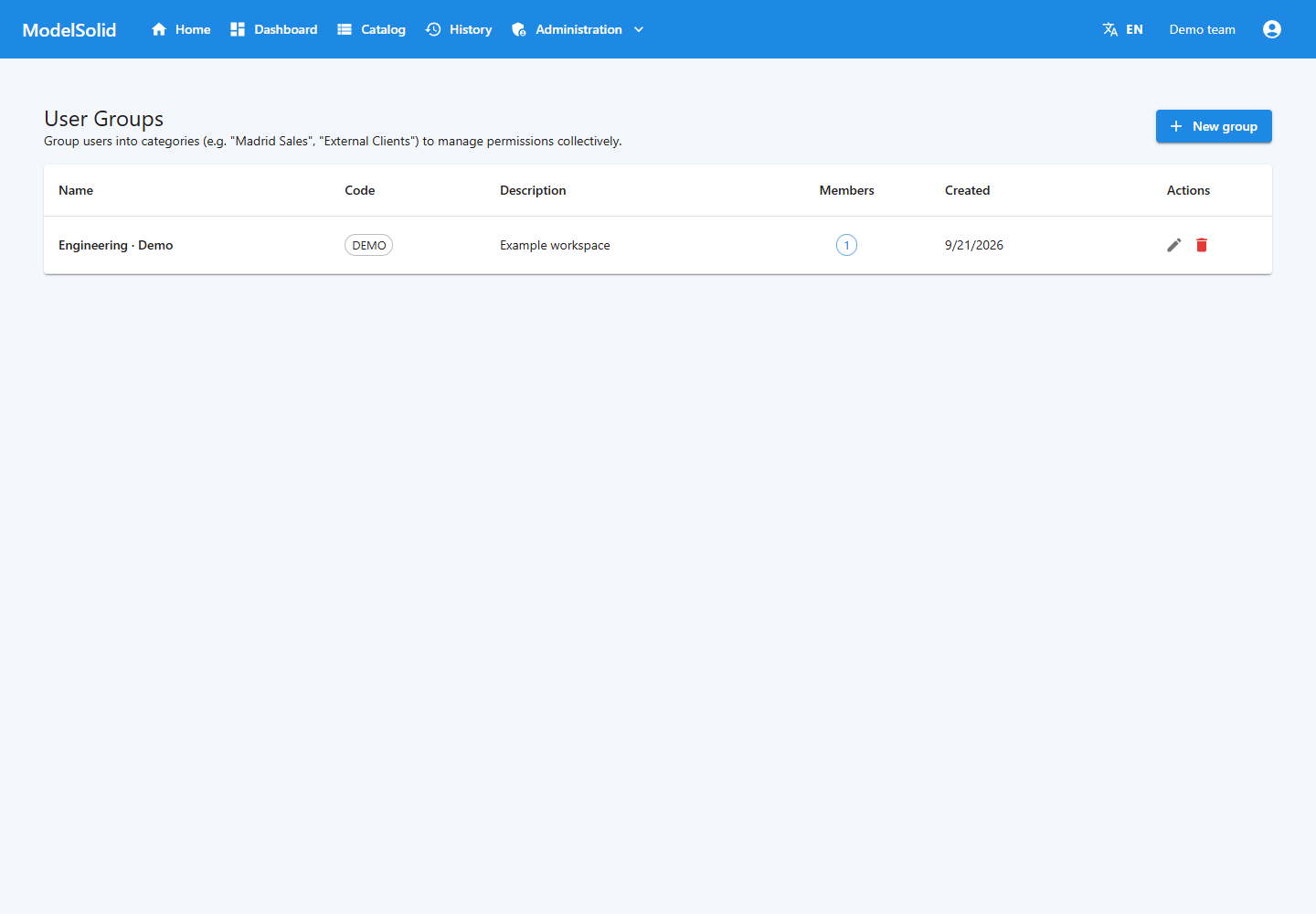Edit the Engineering · Demo group
The image size is (1316, 914).
point(1174,245)
